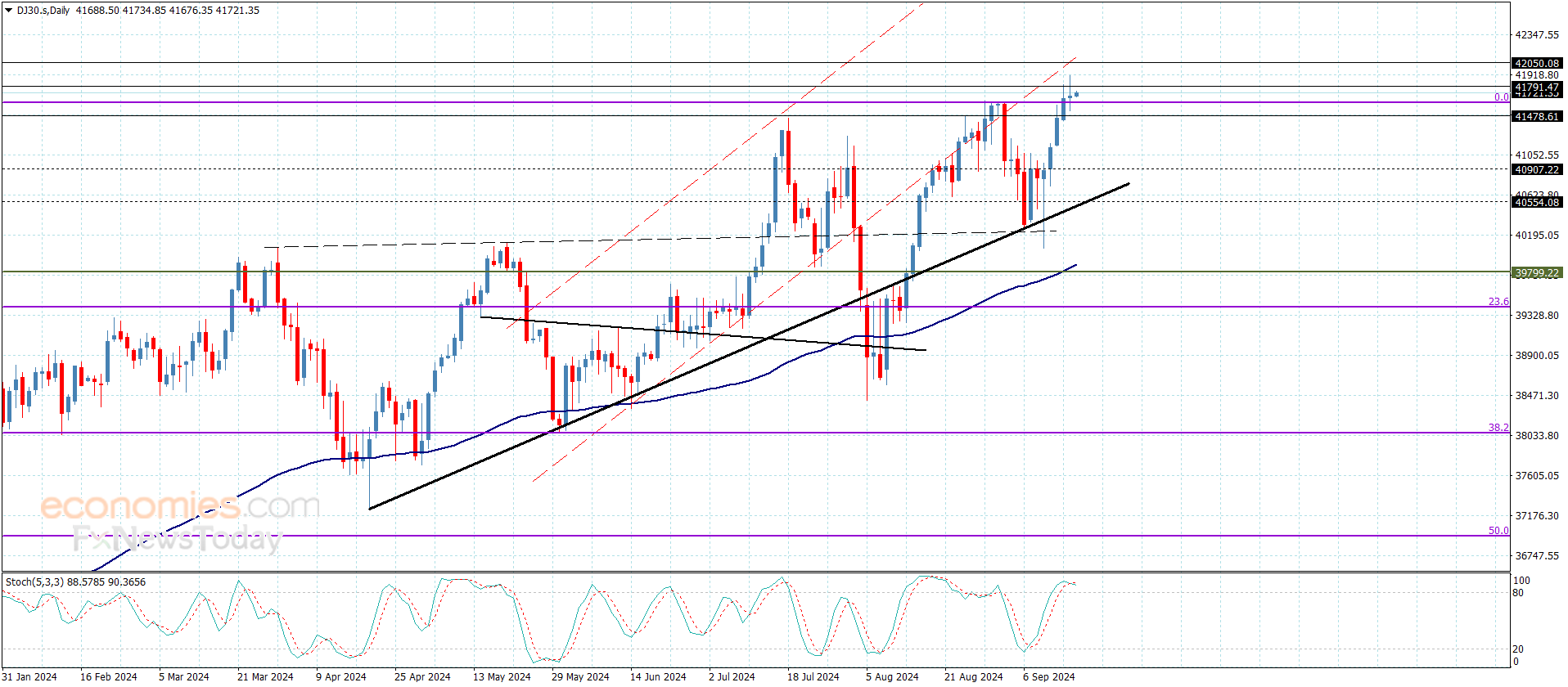
Task: Click the 39328.80 price axis value
Action: (x=1537, y=316)
